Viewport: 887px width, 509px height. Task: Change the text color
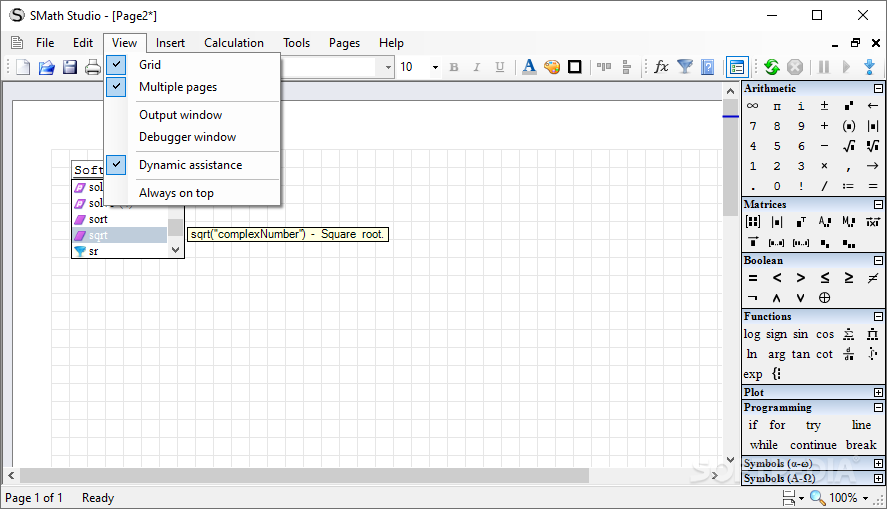tap(529, 67)
